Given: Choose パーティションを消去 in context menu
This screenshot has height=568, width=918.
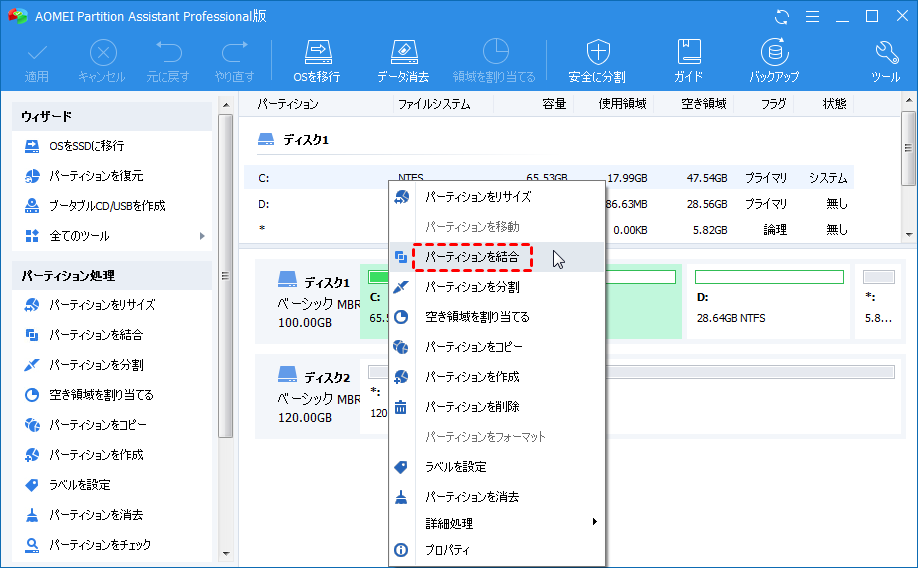Looking at the screenshot, I should [x=497, y=497].
